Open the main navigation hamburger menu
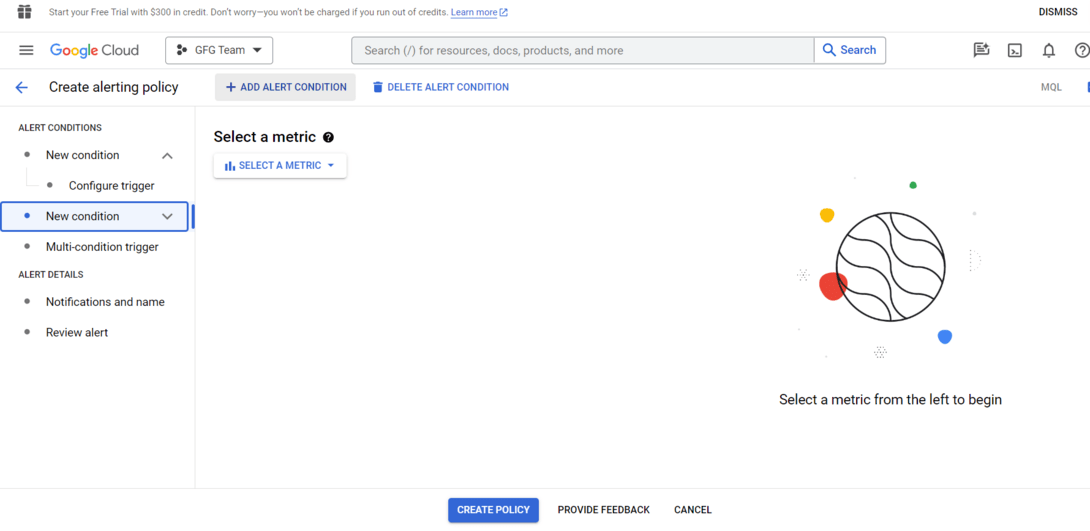Image resolution: width=1090 pixels, height=531 pixels. click(26, 50)
